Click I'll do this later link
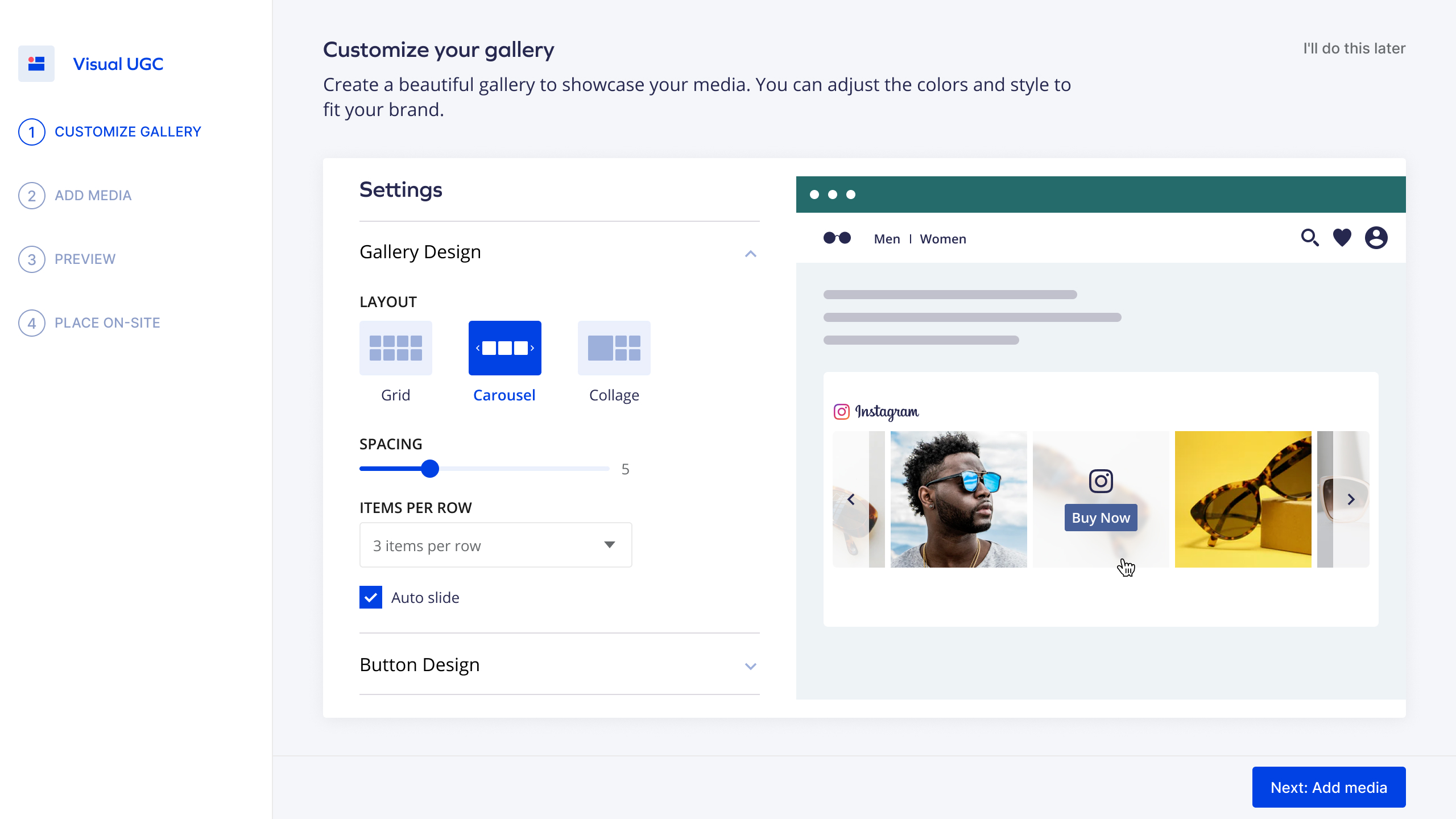Screen dimensions: 1456x819 tap(1354, 48)
